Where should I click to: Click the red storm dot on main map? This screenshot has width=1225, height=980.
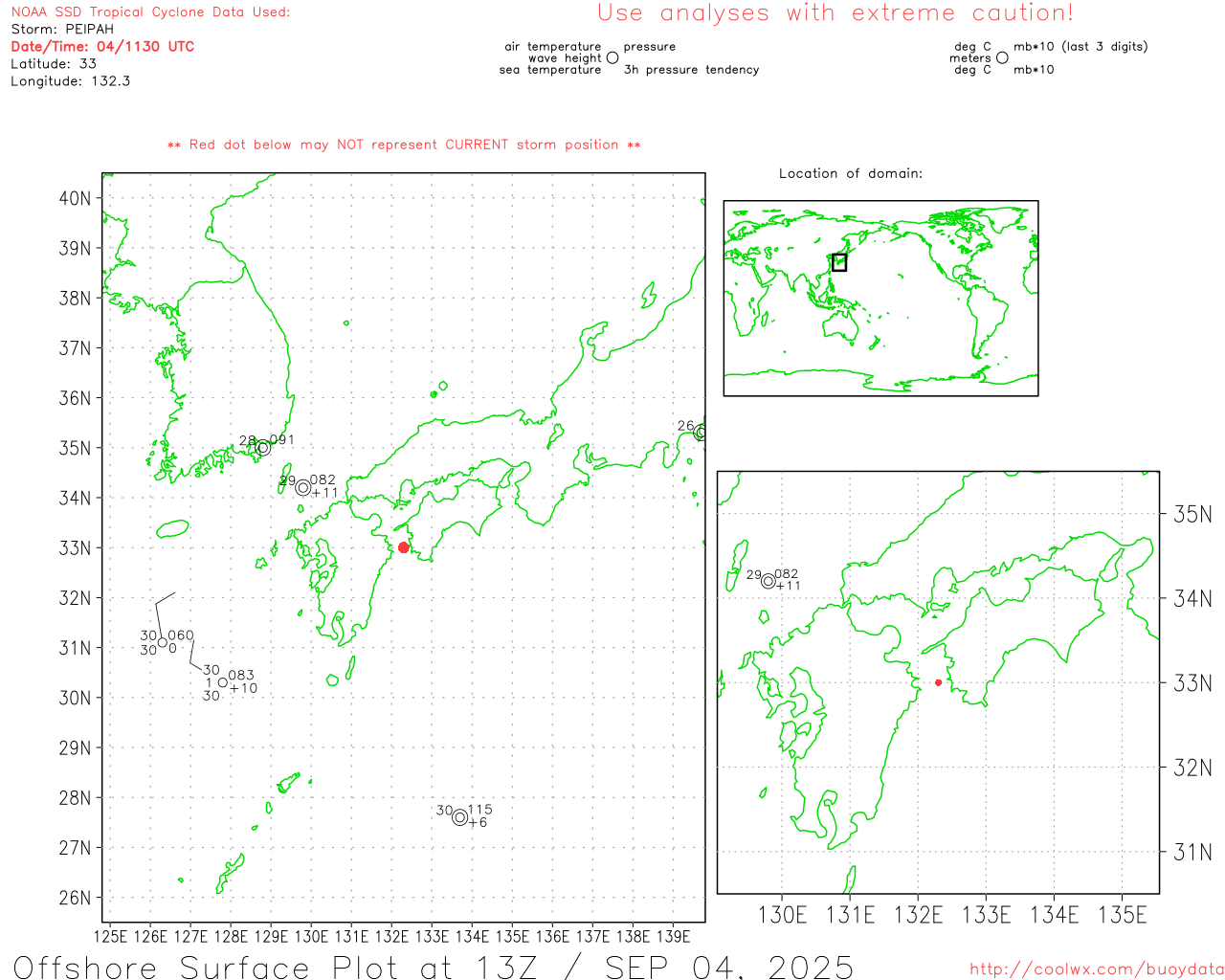click(404, 547)
